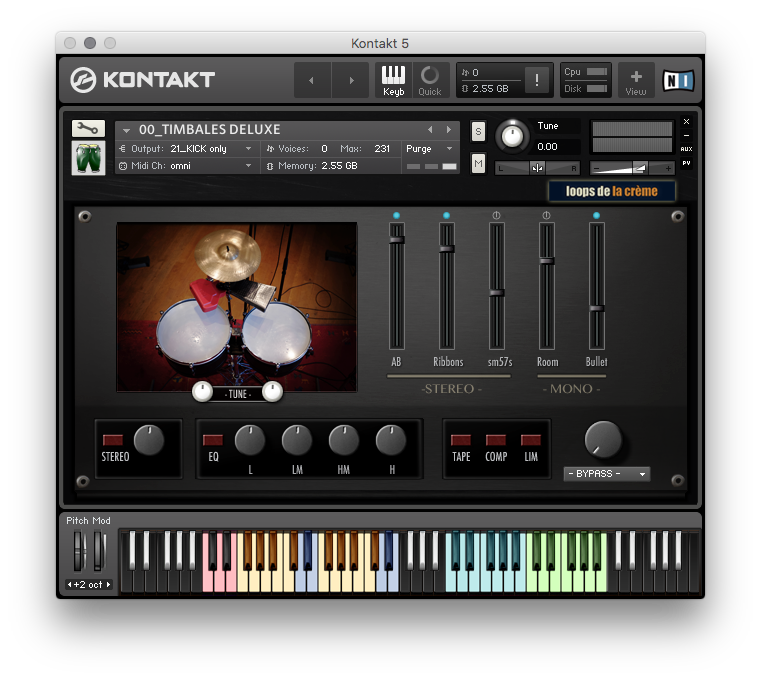This screenshot has height=679, width=761.
Task: Toggle PV button on instrument header
Action: [686, 163]
